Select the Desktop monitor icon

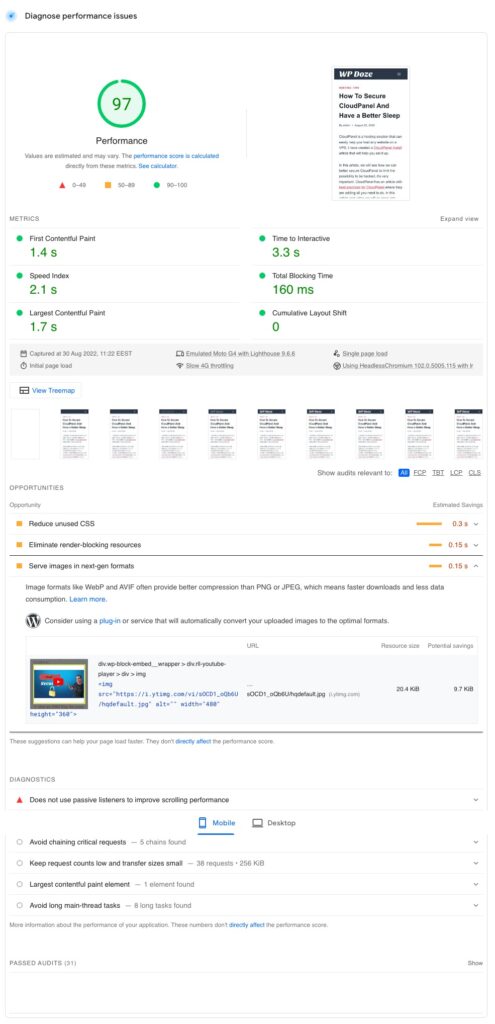(x=257, y=823)
